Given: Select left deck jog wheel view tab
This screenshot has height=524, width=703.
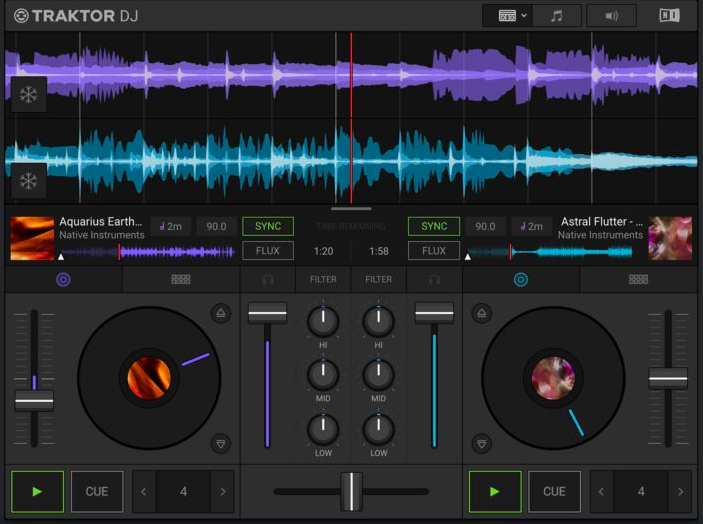Looking at the screenshot, I should 63,280.
